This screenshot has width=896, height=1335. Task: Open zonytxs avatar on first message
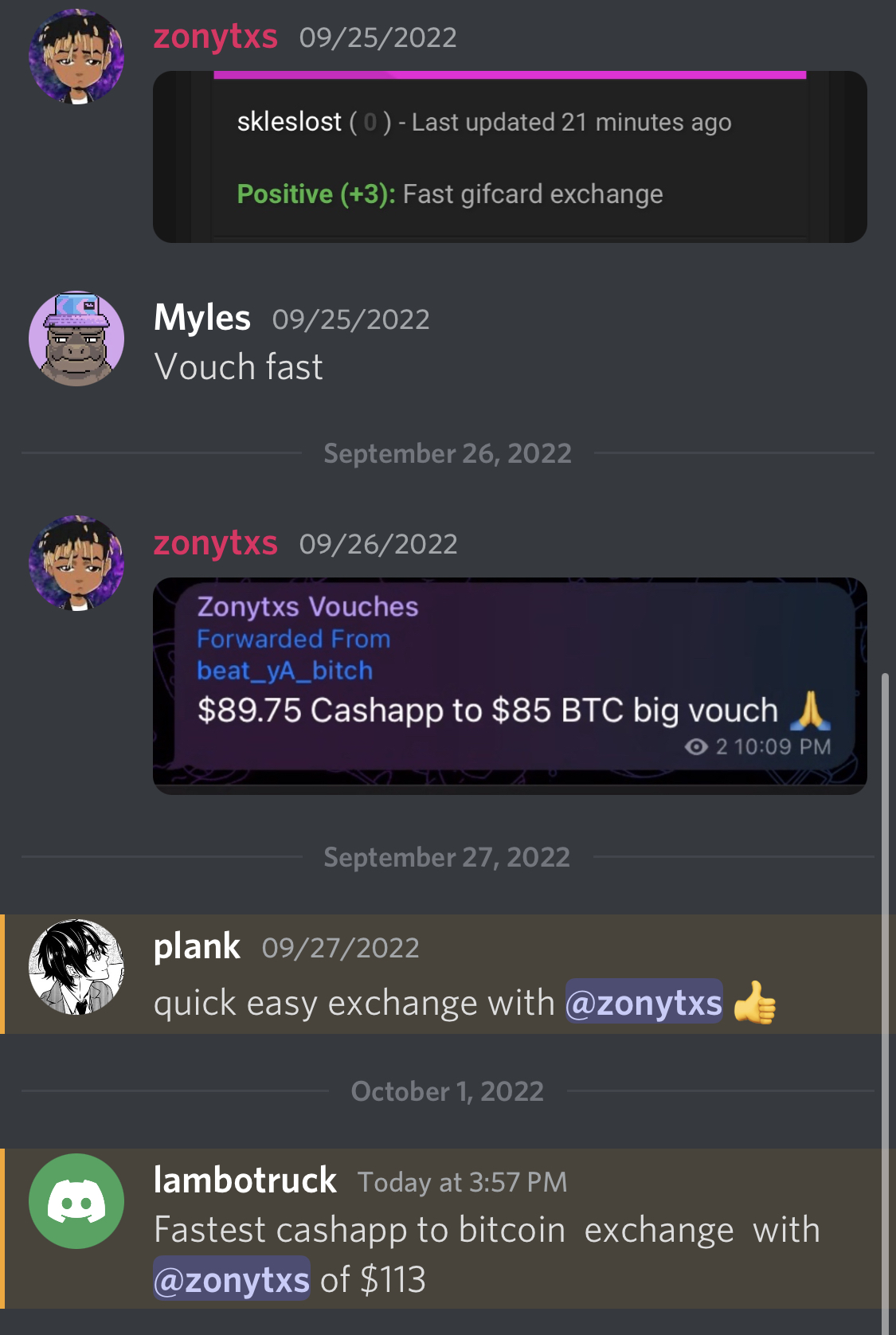click(76, 57)
